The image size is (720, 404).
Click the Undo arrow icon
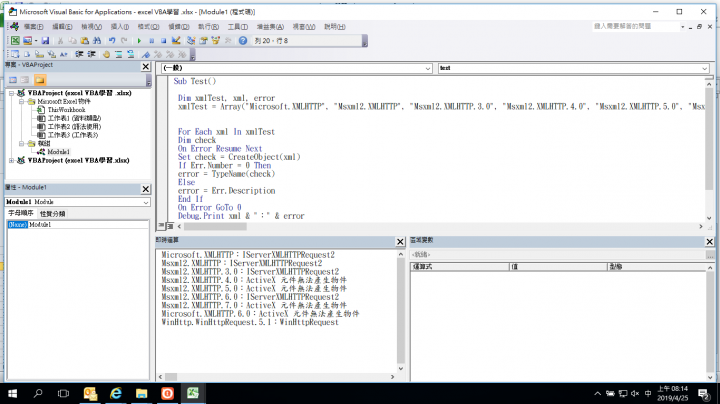click(112, 41)
